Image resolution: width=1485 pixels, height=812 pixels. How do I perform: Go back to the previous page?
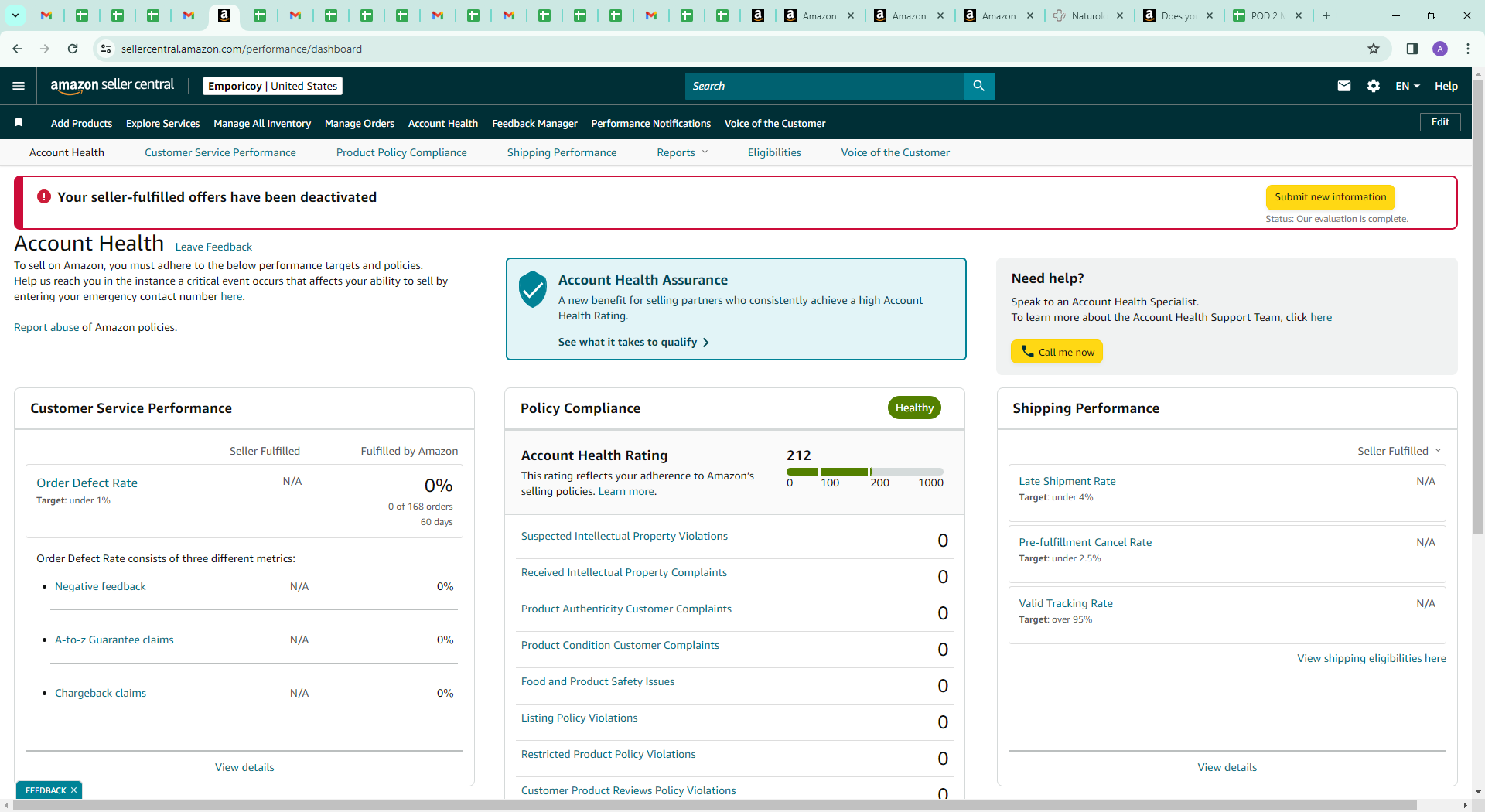click(17, 49)
